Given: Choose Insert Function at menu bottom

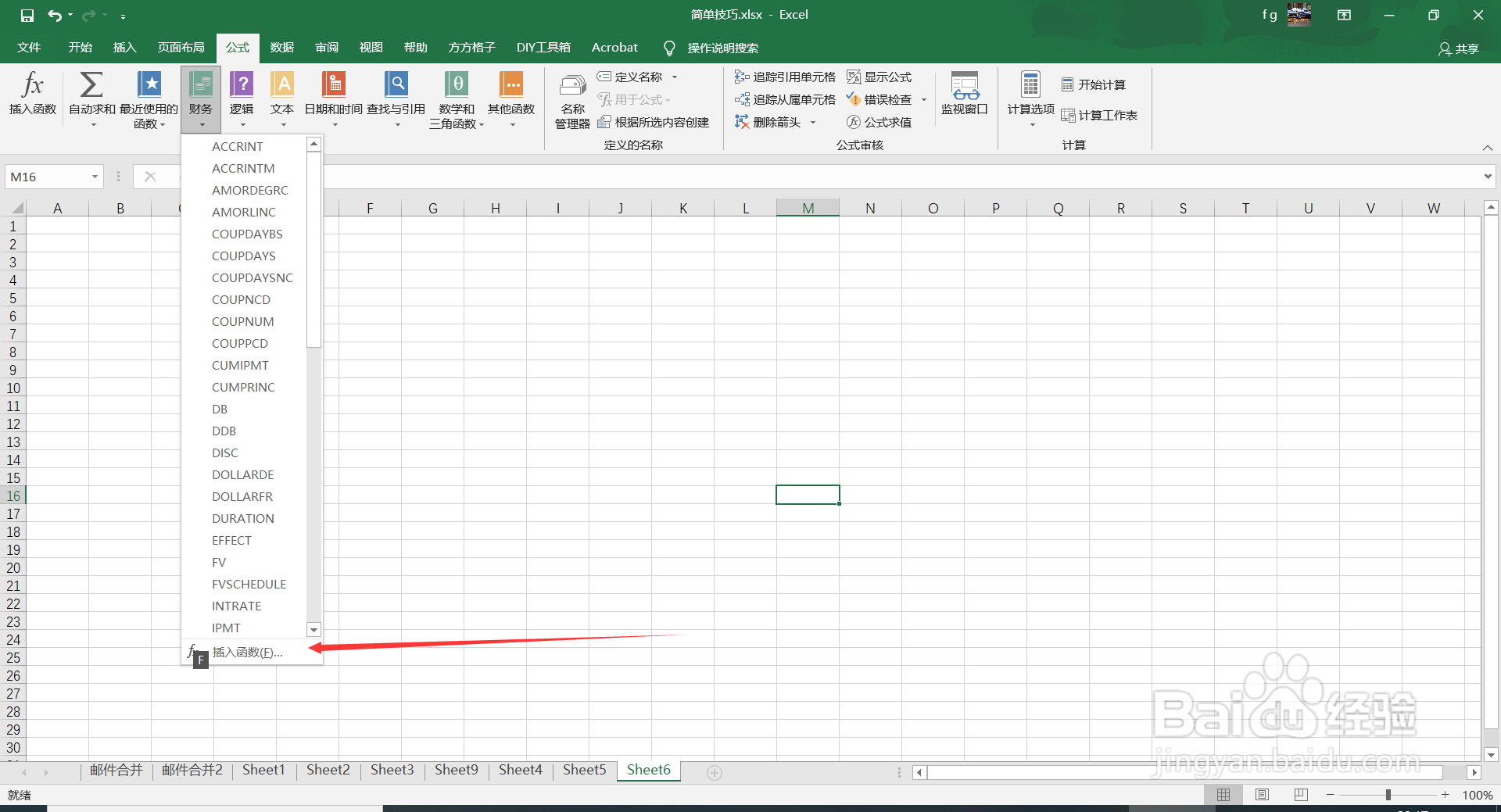Looking at the screenshot, I should [x=252, y=652].
